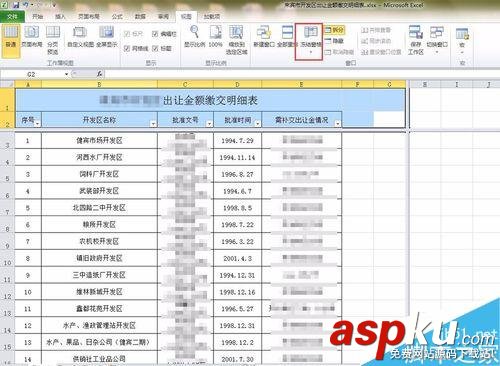Click the cell 武装部开发区
The height and width of the screenshot is (366, 500).
[99, 191]
